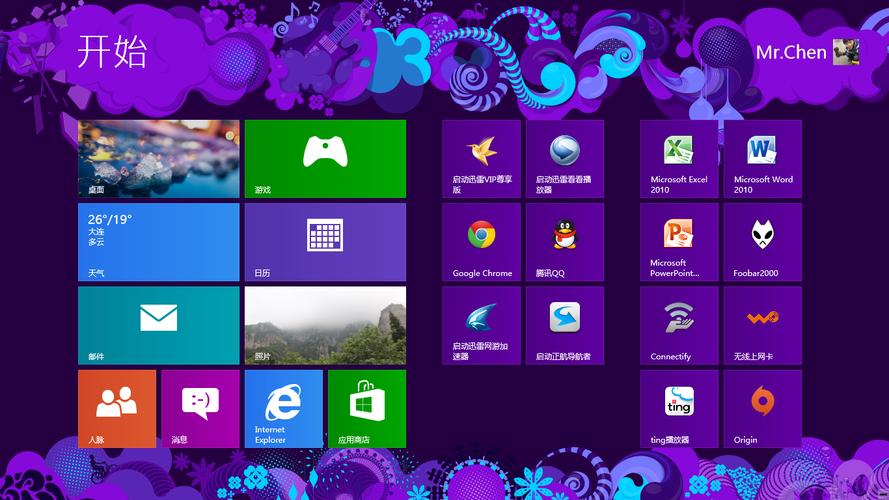Click the Mr.Chen user account picture
Screen dimensions: 889x500
(845, 52)
